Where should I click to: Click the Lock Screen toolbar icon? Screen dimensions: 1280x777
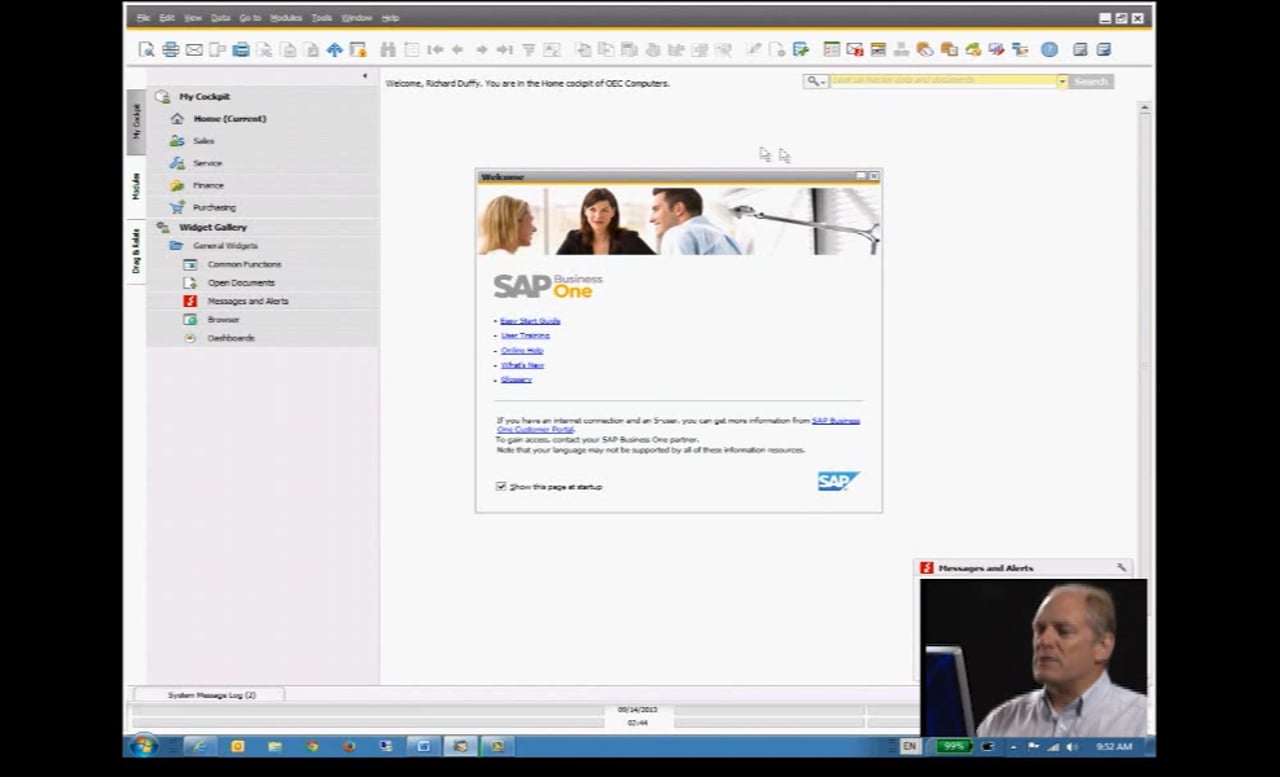pyautogui.click(x=358, y=49)
